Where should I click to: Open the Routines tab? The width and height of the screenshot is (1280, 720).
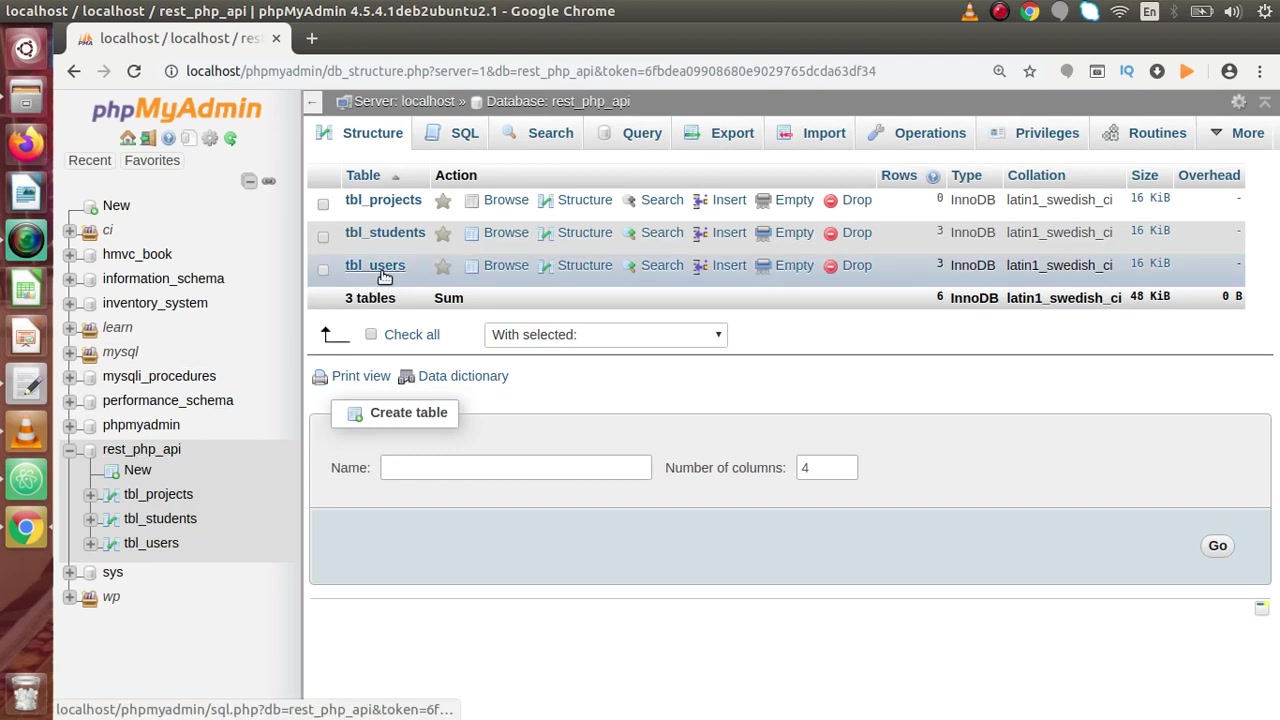point(1145,133)
